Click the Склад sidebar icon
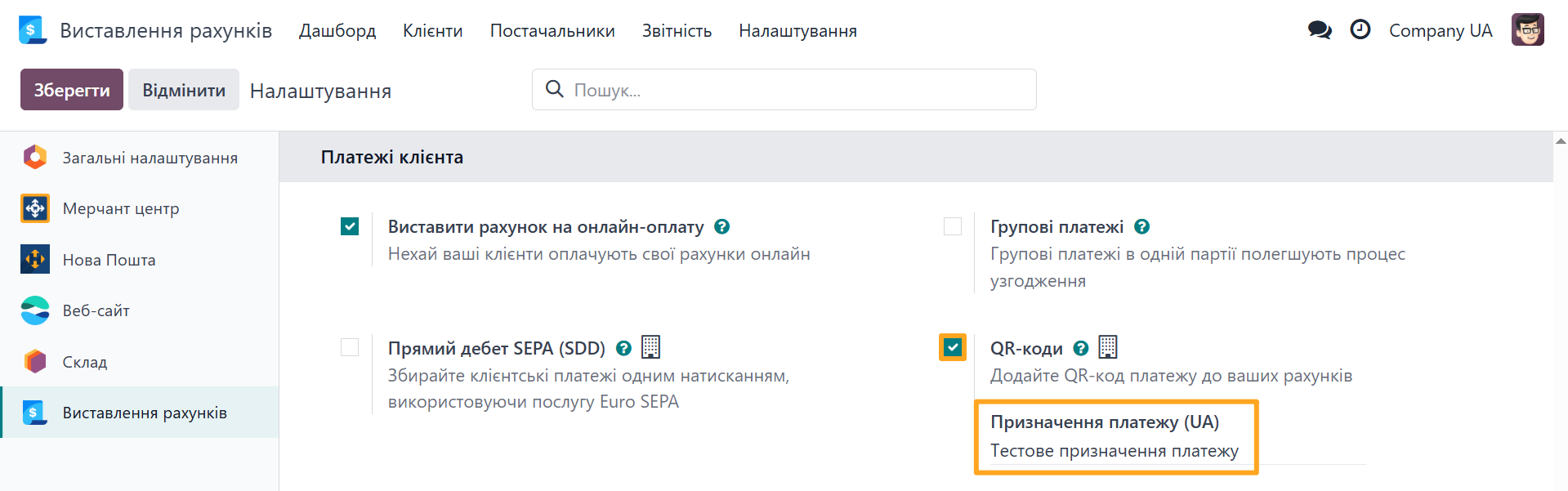Viewport: 1568px width, 491px height. [x=35, y=361]
